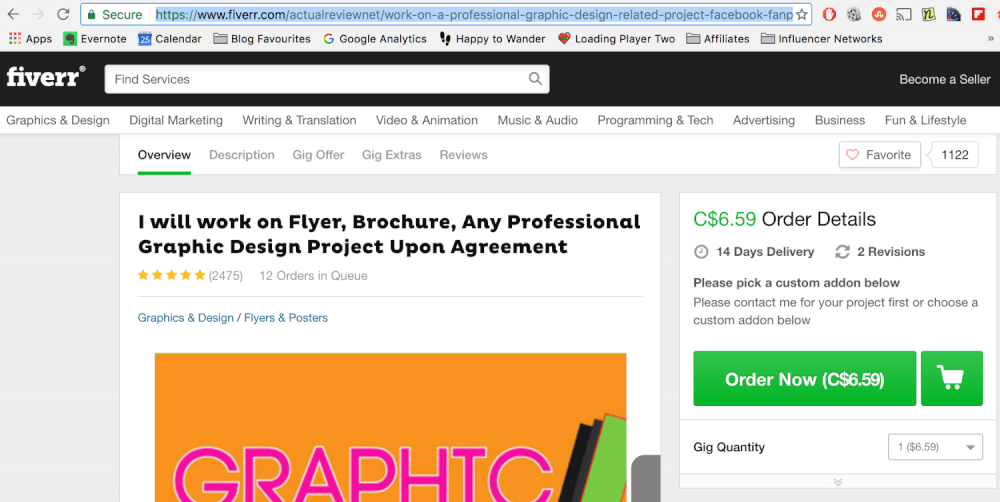
Task: Click the 12 Orders in Queue text
Action: point(313,276)
